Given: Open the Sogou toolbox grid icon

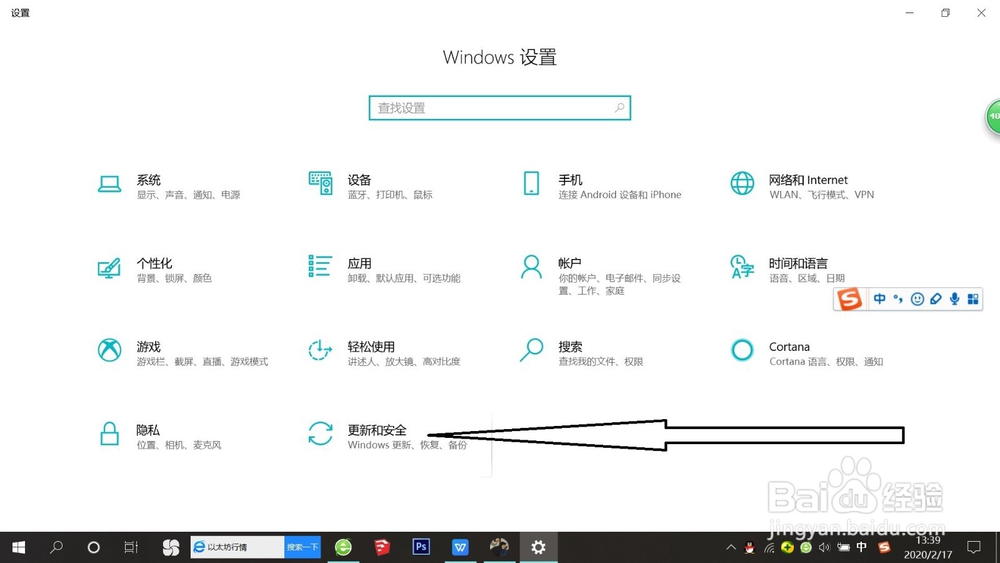Looking at the screenshot, I should pyautogui.click(x=973, y=299).
